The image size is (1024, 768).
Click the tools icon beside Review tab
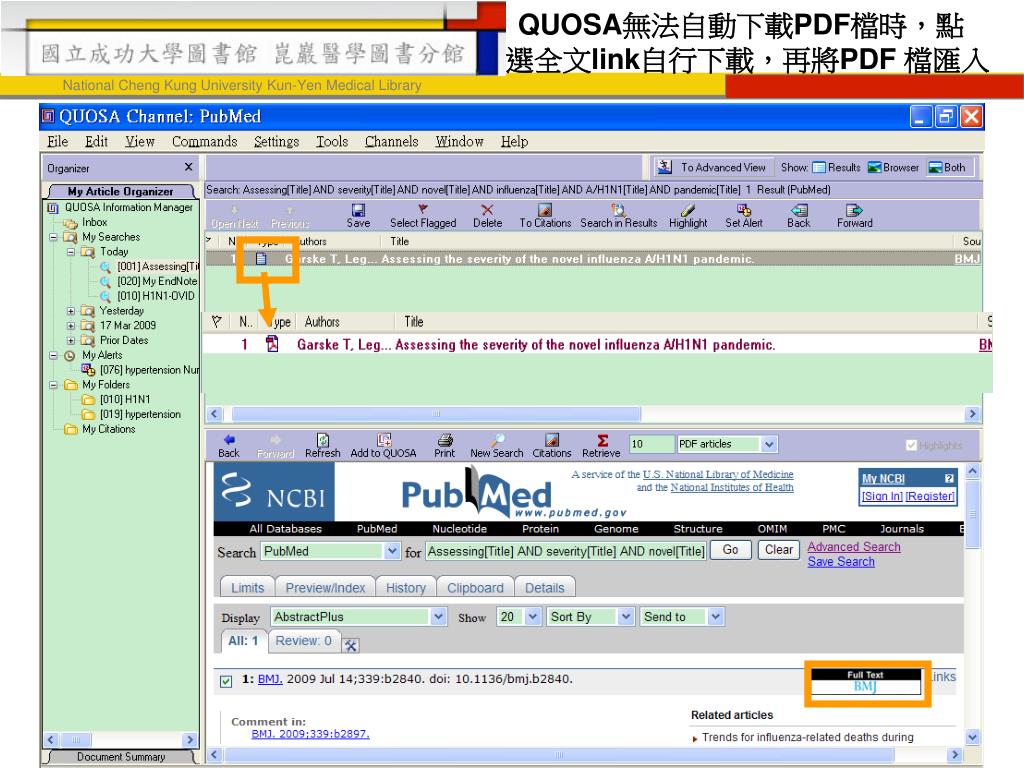click(351, 645)
